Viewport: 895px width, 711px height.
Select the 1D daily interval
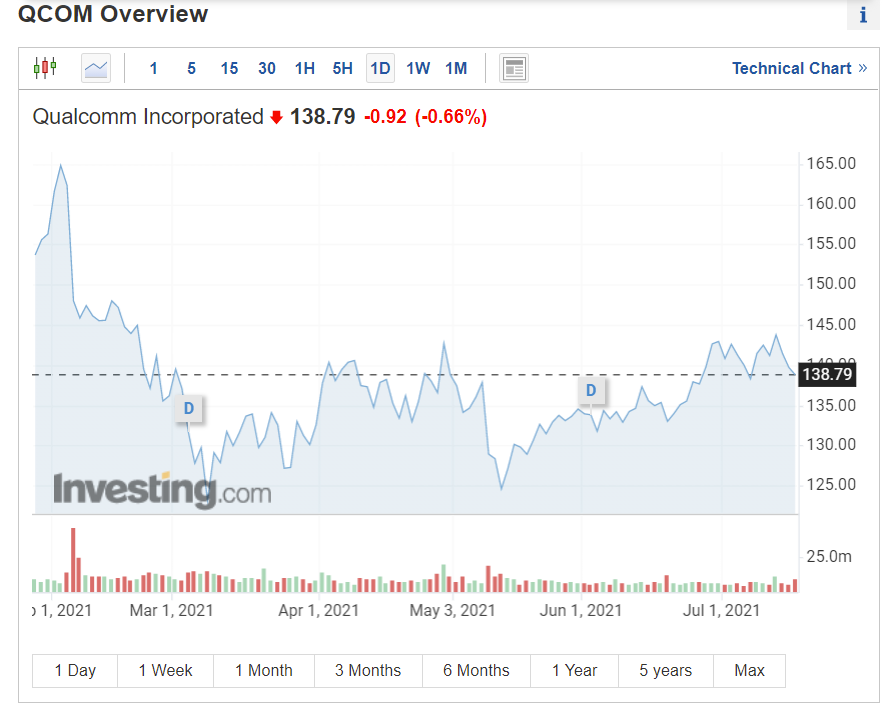(x=380, y=68)
